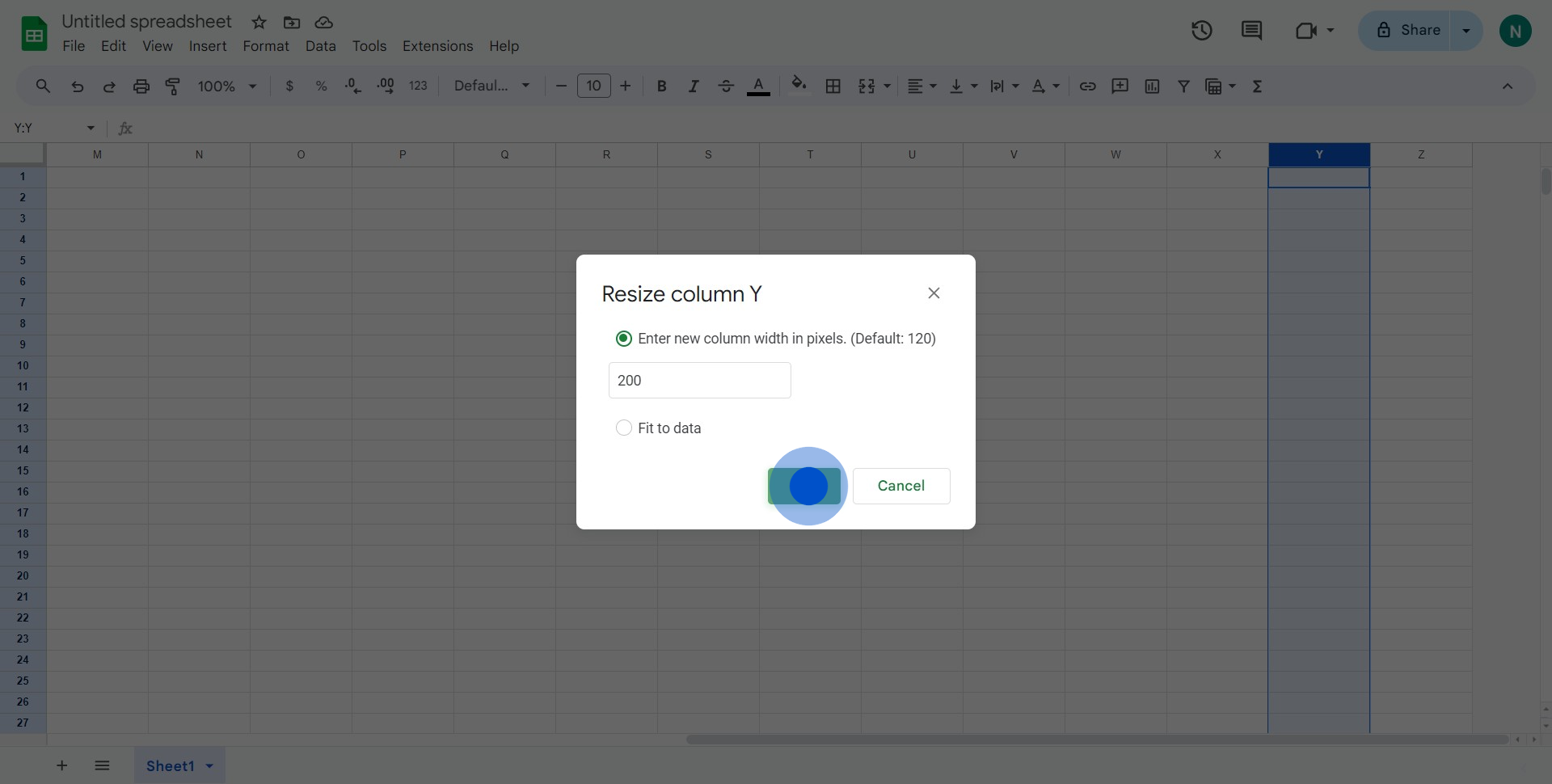Image resolution: width=1552 pixels, height=784 pixels.
Task: Select the paint format roller icon
Action: click(x=173, y=86)
